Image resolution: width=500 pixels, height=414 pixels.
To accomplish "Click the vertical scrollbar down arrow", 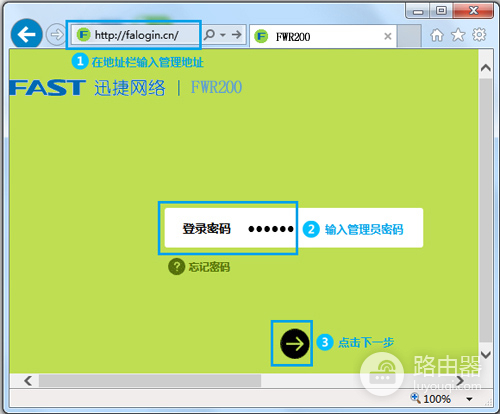I will 486,355.
